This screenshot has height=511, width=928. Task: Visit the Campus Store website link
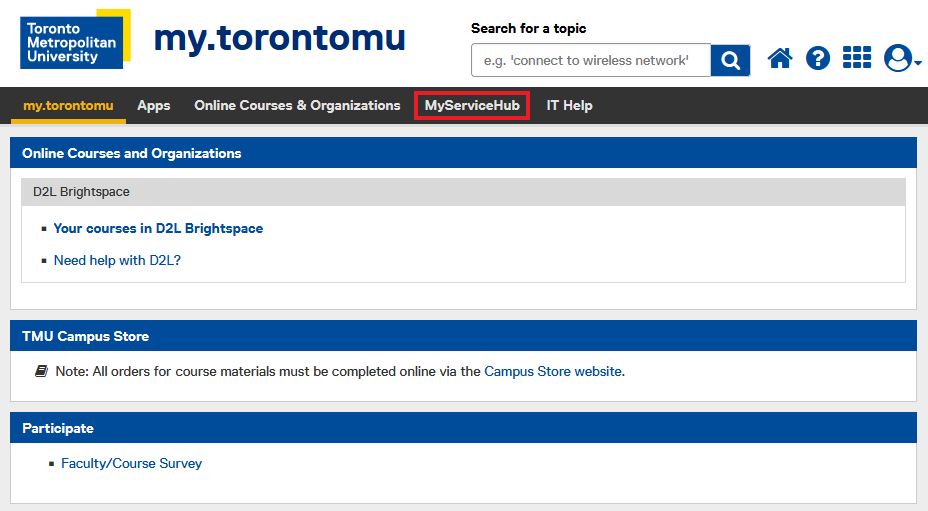pos(553,371)
